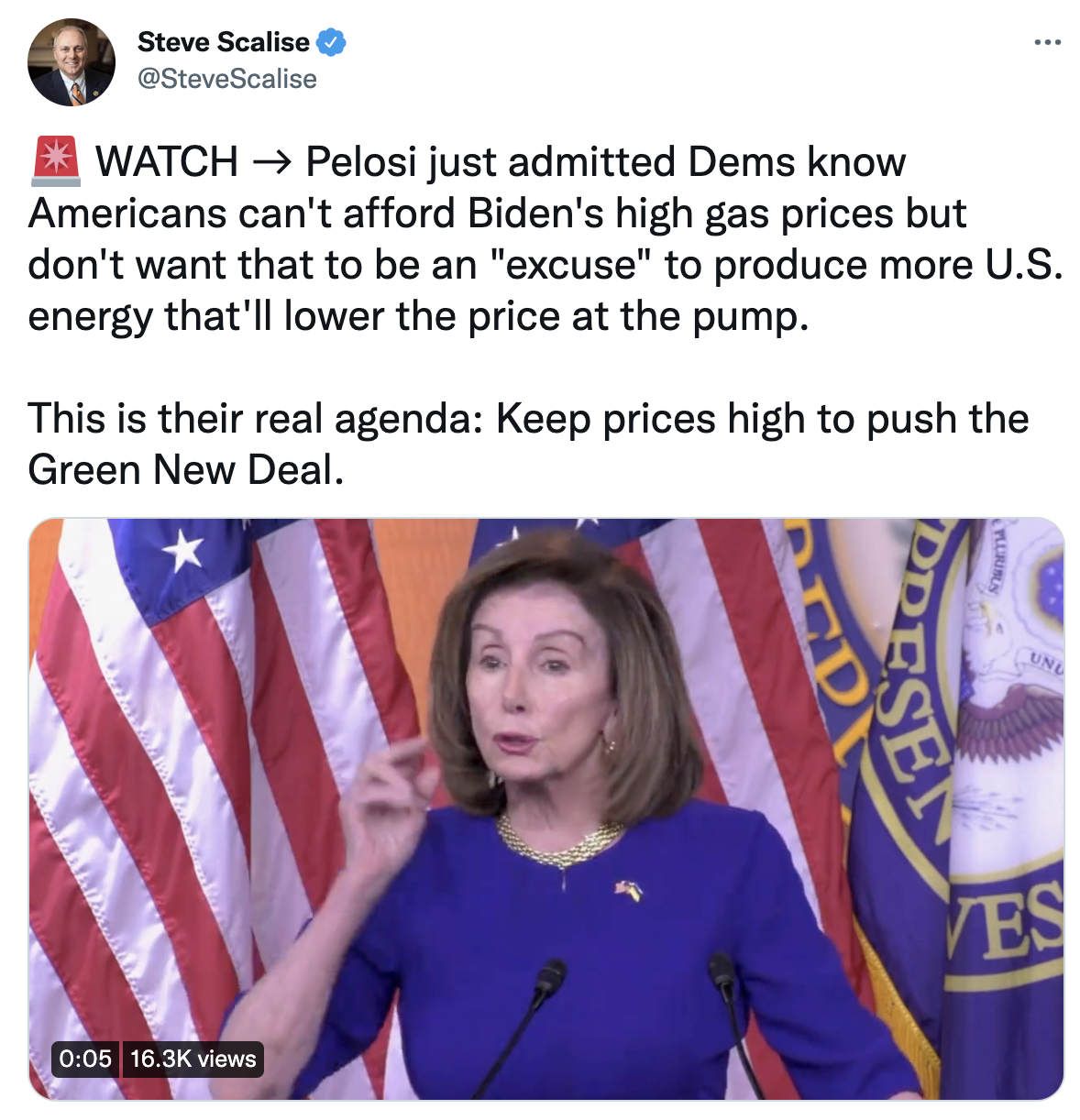This screenshot has width=1080, height=1120.
Task: Play the Pelosi video
Action: (546, 809)
